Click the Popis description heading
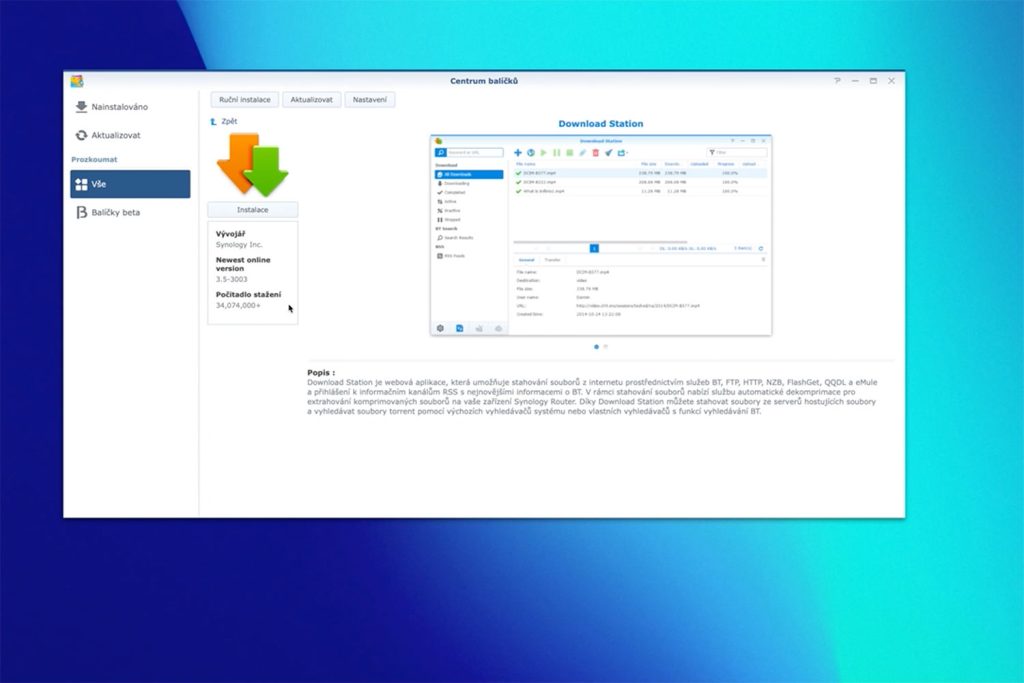Image resolution: width=1024 pixels, height=683 pixels. 321,372
